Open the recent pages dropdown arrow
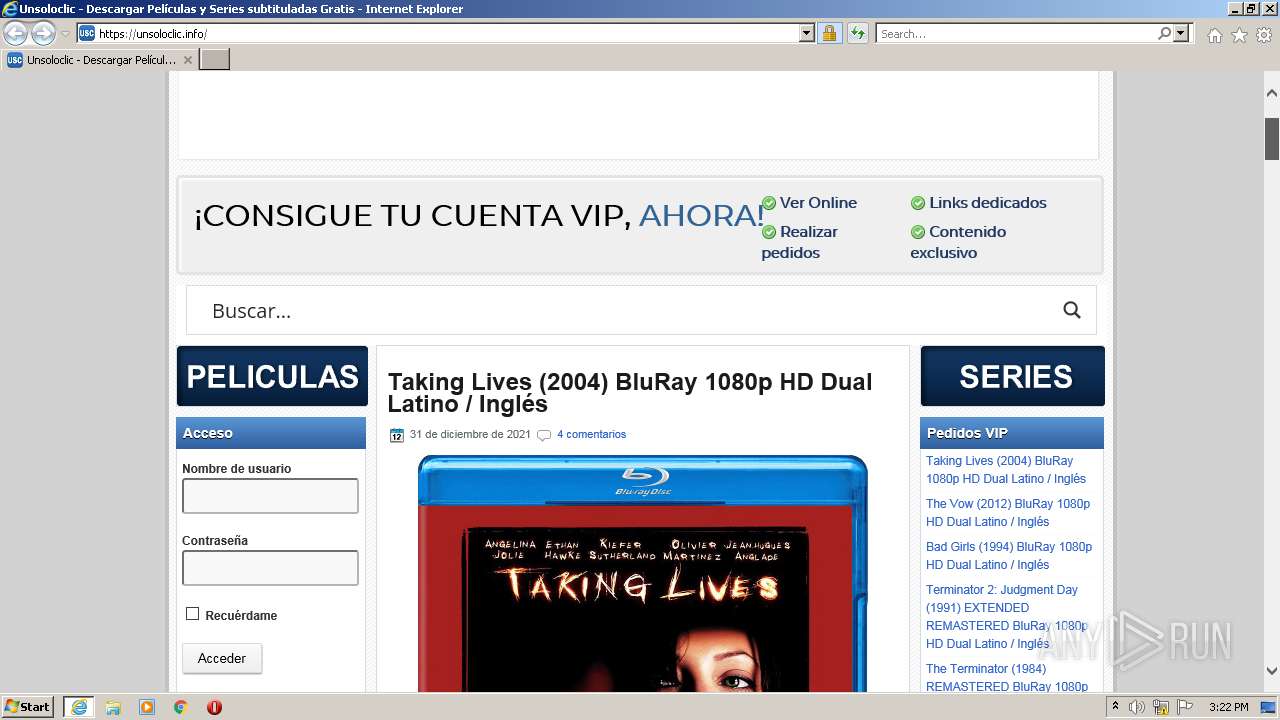 [x=65, y=34]
